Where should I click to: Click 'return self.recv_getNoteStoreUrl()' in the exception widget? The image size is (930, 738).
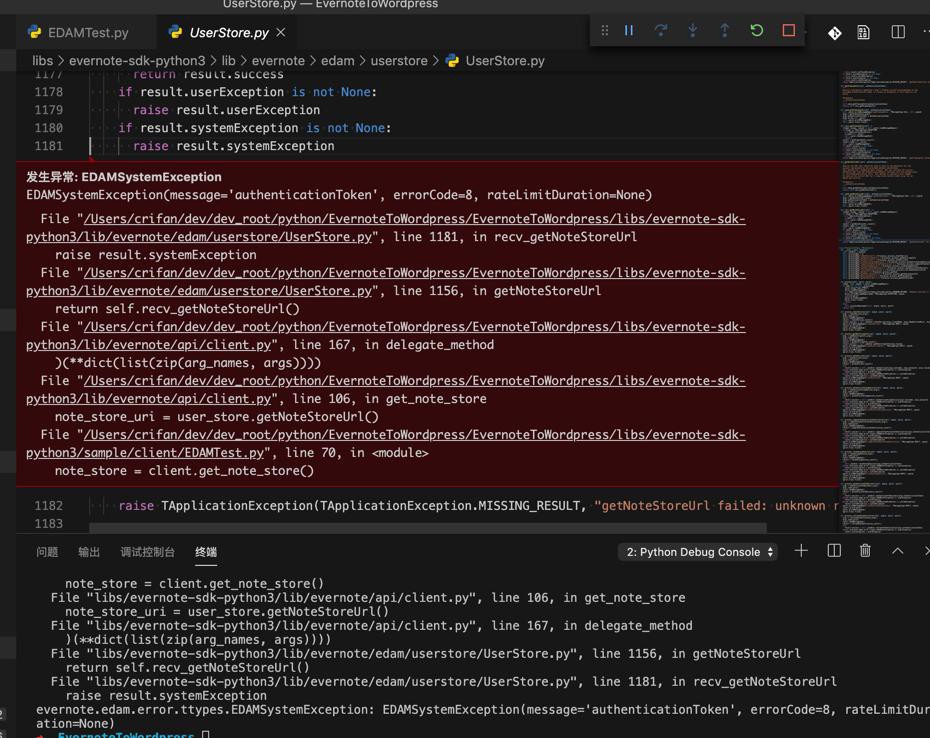(x=177, y=308)
